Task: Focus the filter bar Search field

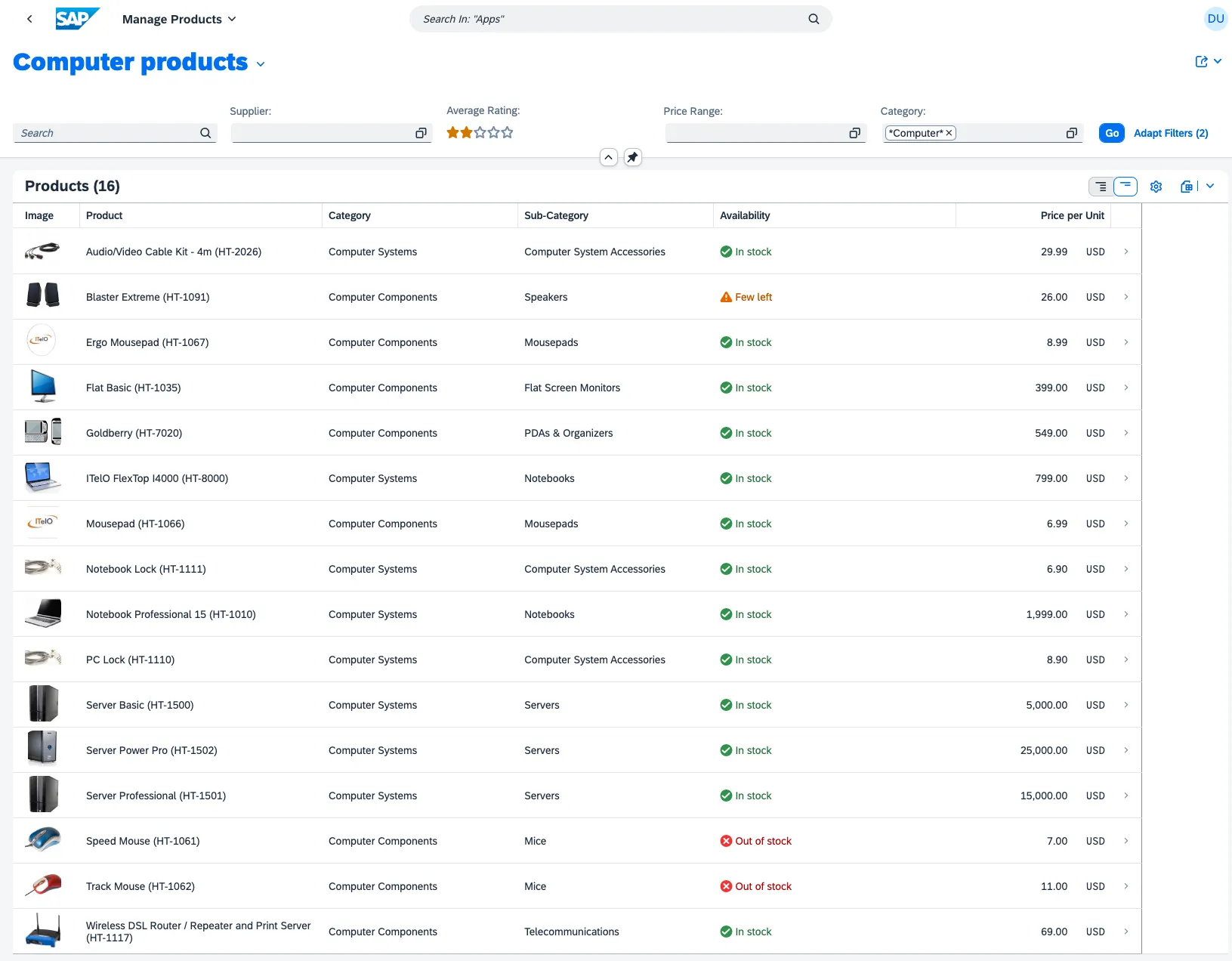Action: [107, 133]
